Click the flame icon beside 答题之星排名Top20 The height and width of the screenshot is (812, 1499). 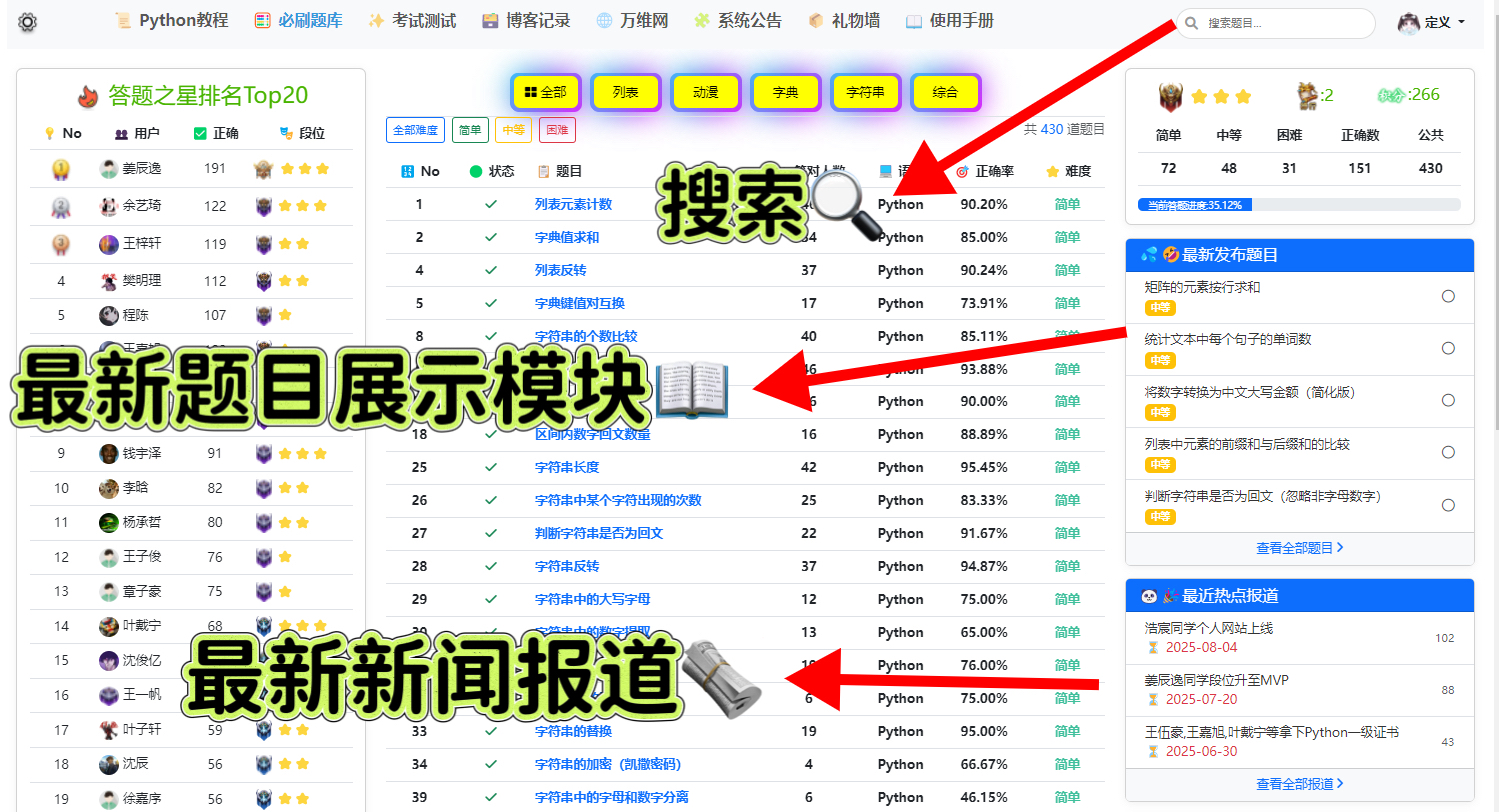(x=88, y=96)
